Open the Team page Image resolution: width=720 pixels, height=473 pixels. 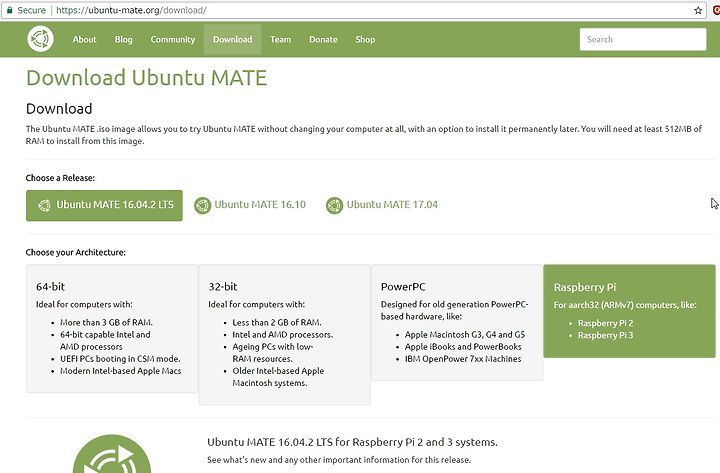coord(280,39)
